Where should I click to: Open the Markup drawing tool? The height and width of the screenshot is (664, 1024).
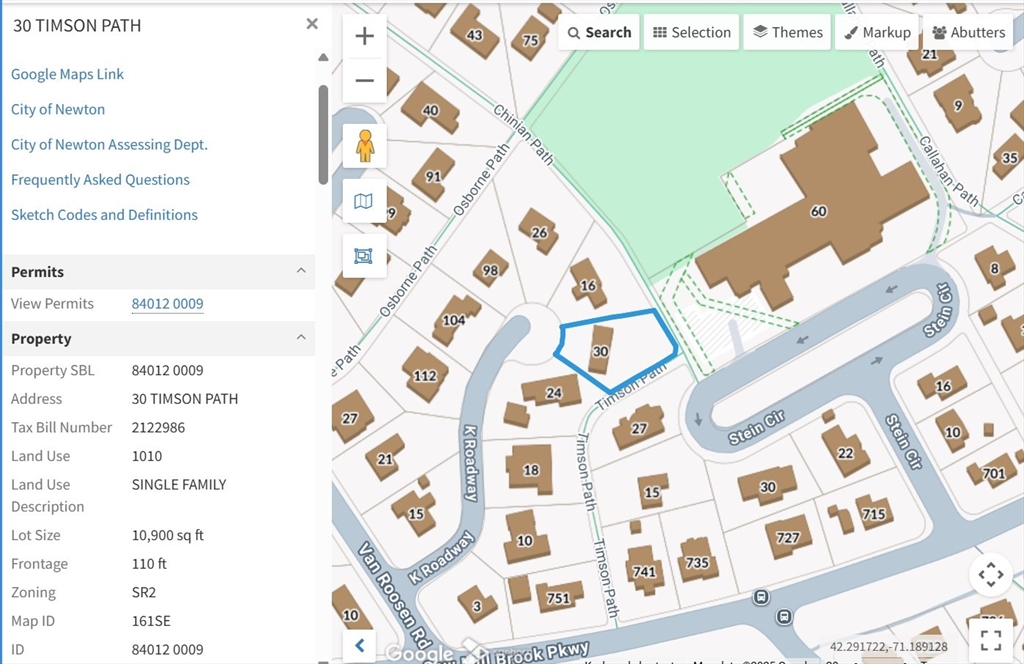click(x=877, y=31)
